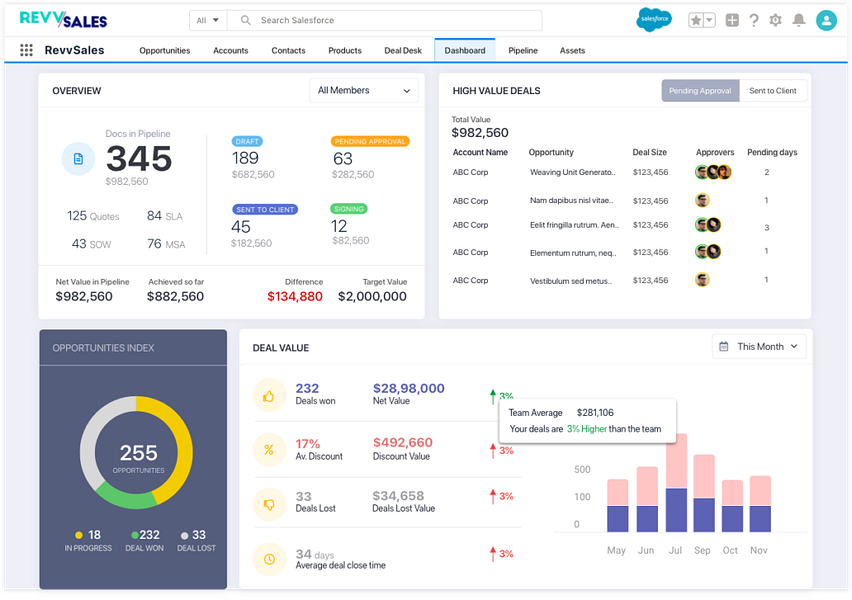This screenshot has height=600, width=852.
Task: Click approver avatars for Eelit fringilla deal
Action: point(708,224)
